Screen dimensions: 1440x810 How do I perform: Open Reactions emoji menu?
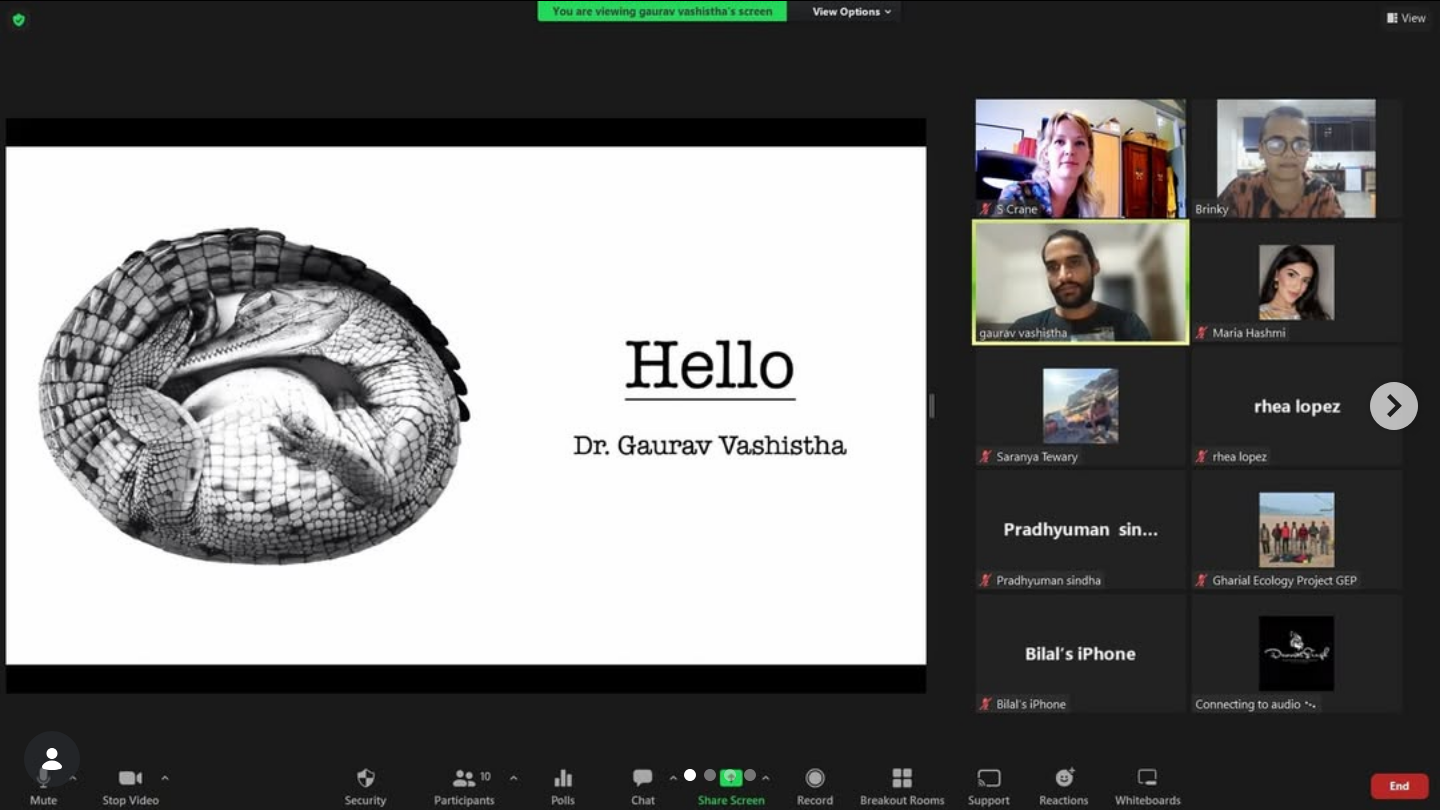(x=1064, y=786)
